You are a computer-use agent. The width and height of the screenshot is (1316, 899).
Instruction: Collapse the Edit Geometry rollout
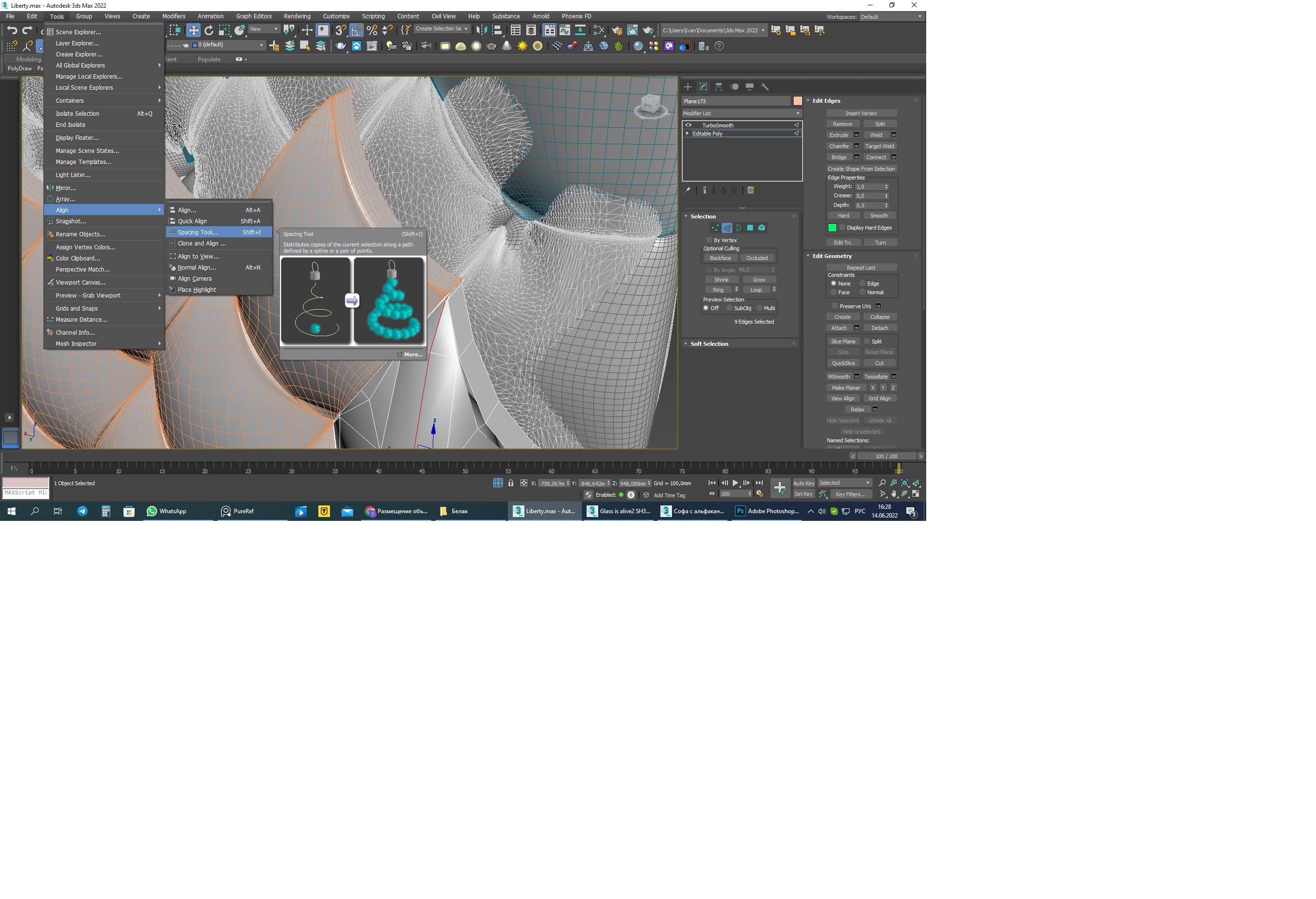[832, 256]
